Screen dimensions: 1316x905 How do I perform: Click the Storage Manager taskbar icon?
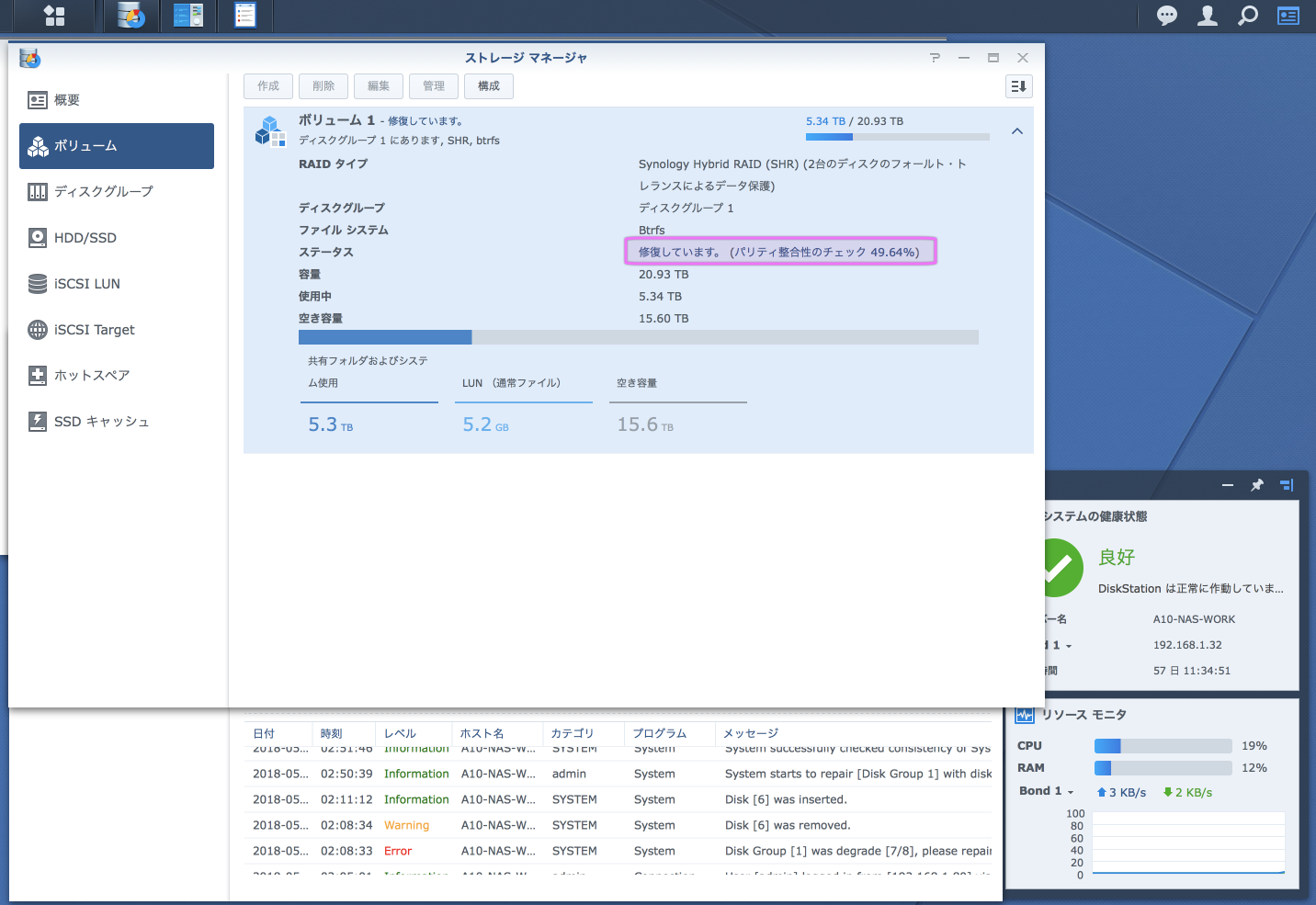[131, 16]
